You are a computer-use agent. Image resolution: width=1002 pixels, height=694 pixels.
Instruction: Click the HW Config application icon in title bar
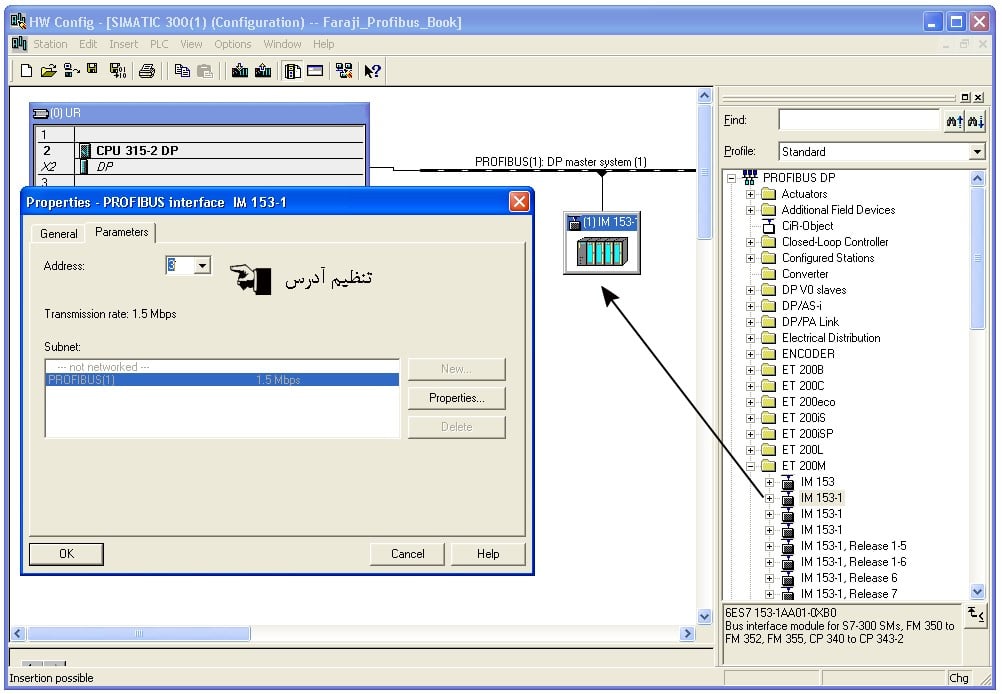coord(18,22)
